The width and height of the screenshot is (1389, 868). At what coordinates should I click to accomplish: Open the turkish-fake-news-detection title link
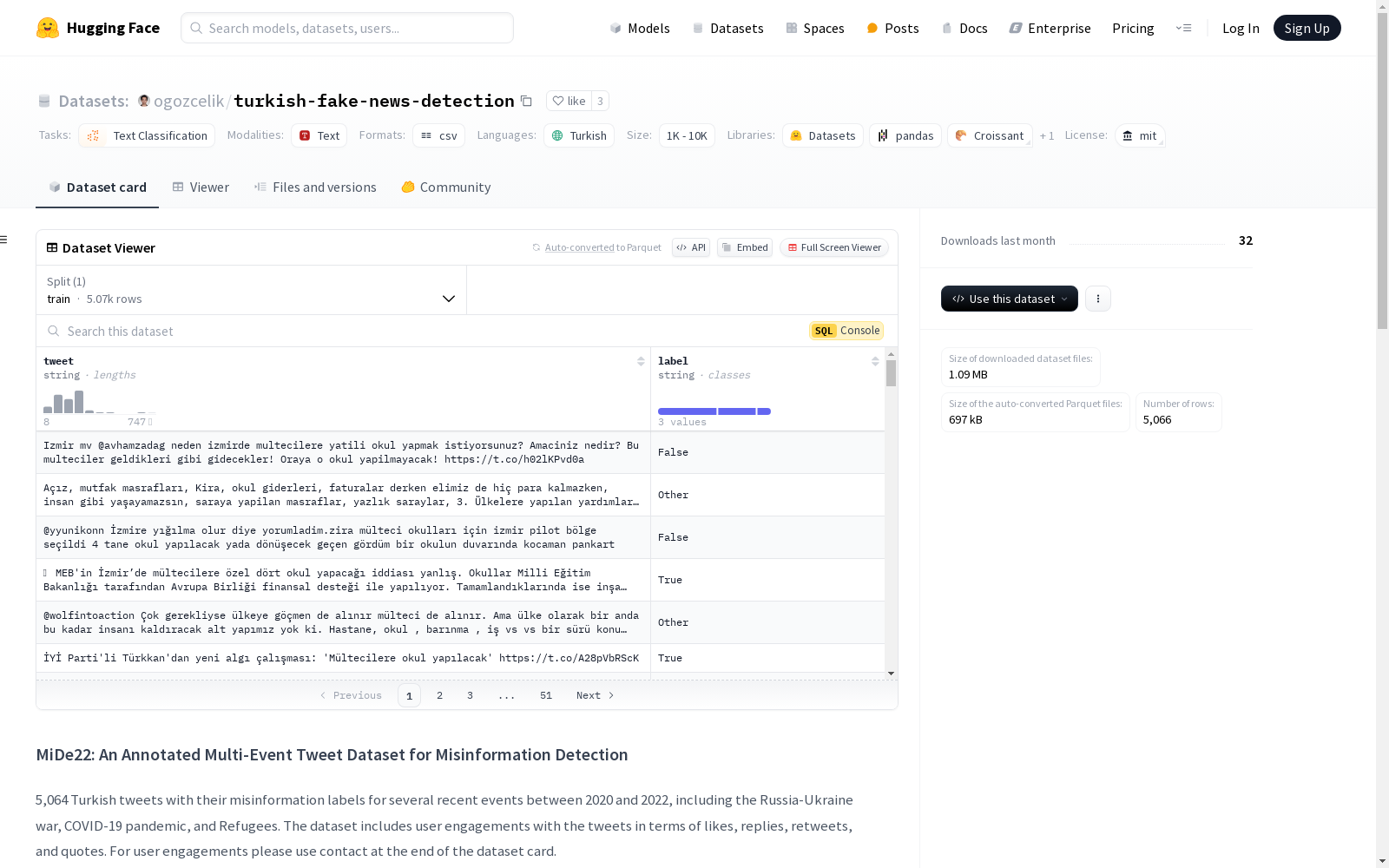coord(374,101)
